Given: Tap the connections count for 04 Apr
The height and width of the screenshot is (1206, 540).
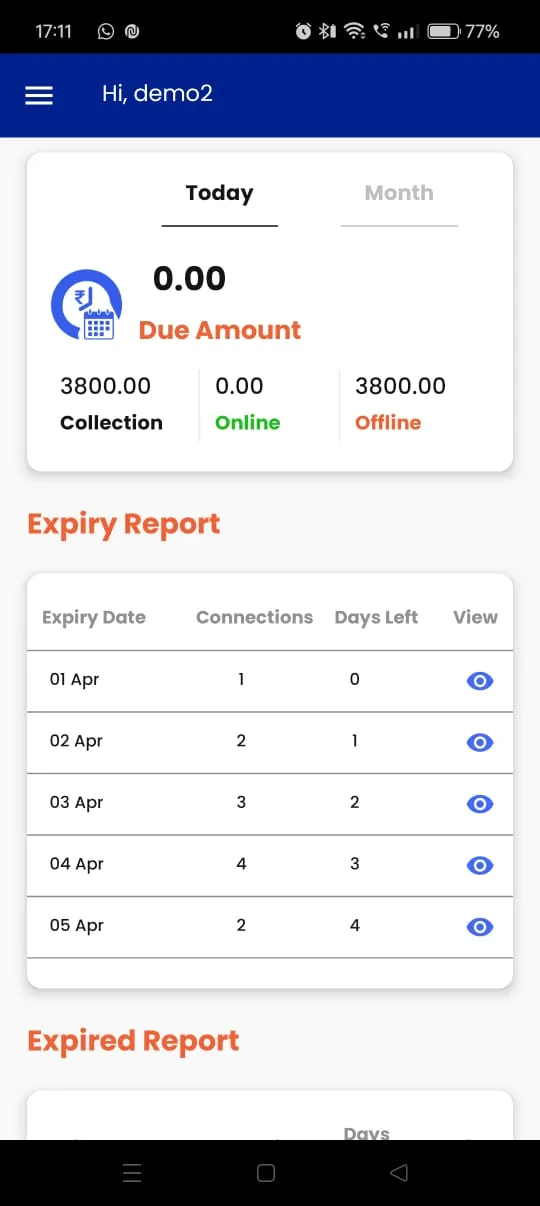Looking at the screenshot, I should coord(241,864).
